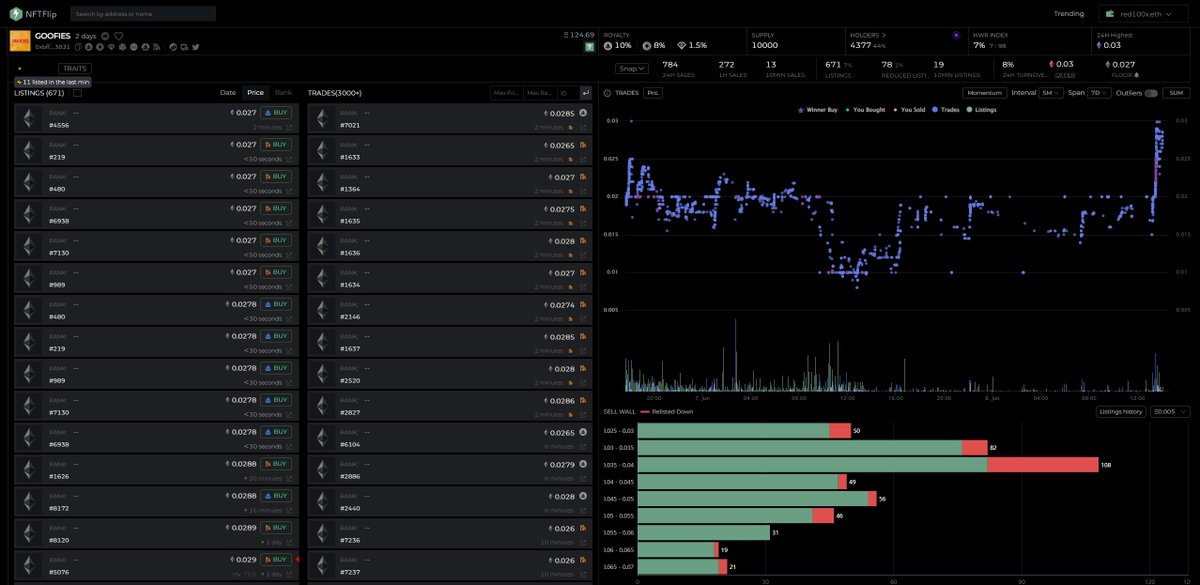Expand the HOLDERS details chevron
Screen dimensions: 1200x585
pyautogui.click(x=883, y=35)
